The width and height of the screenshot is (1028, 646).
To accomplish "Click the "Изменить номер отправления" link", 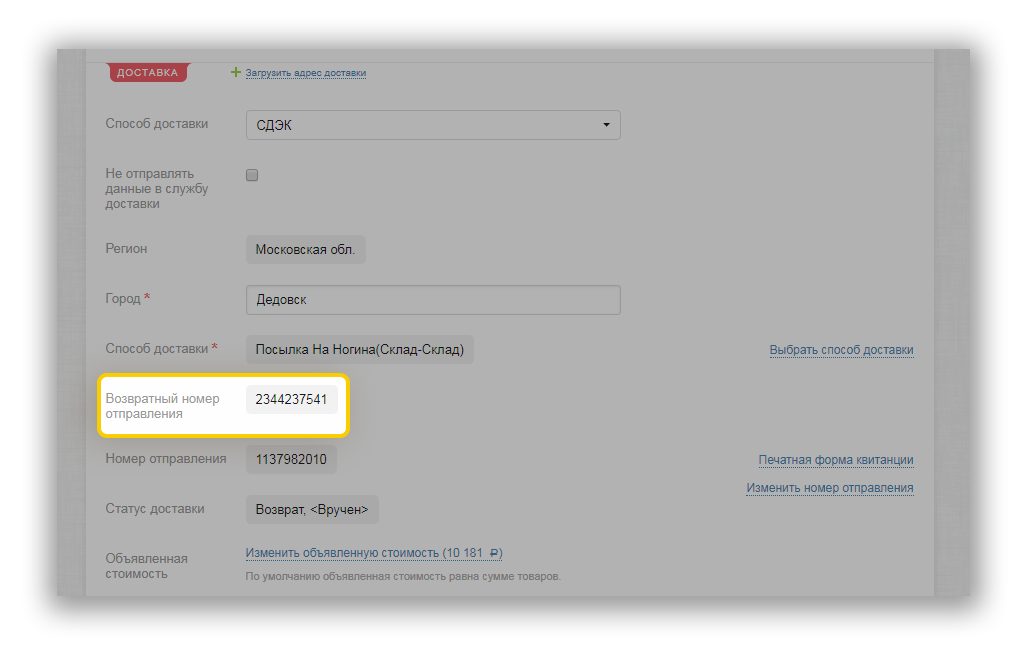I will 829,488.
